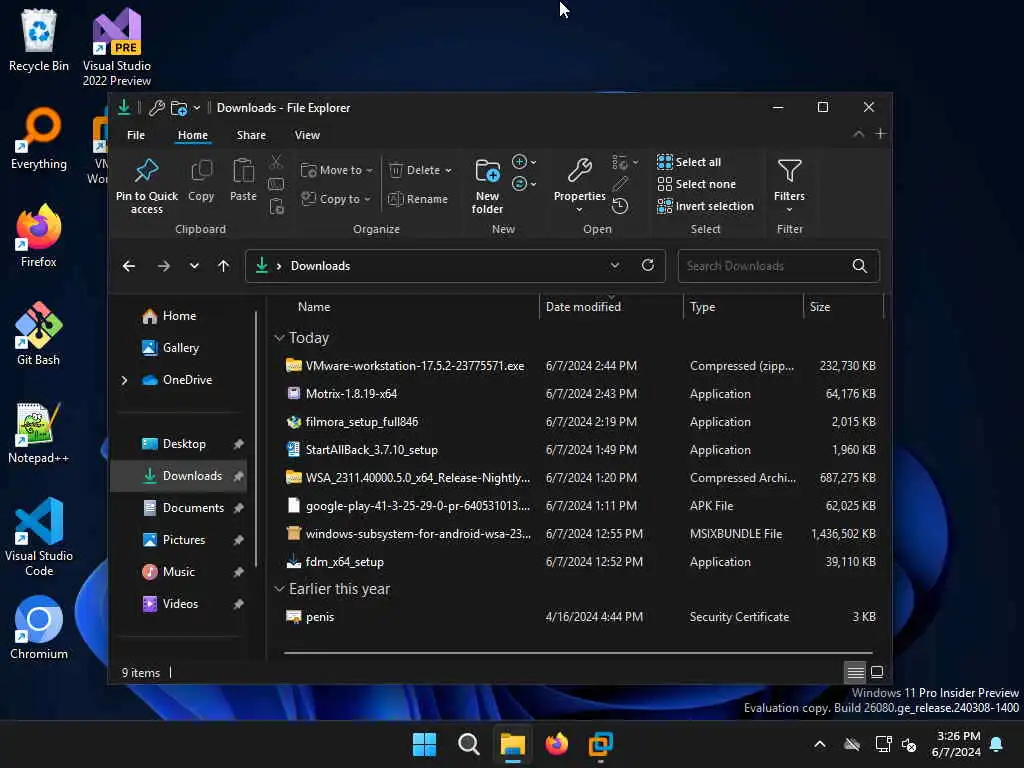The height and width of the screenshot is (768, 1024).
Task: Click Invert selection
Action: 705,206
